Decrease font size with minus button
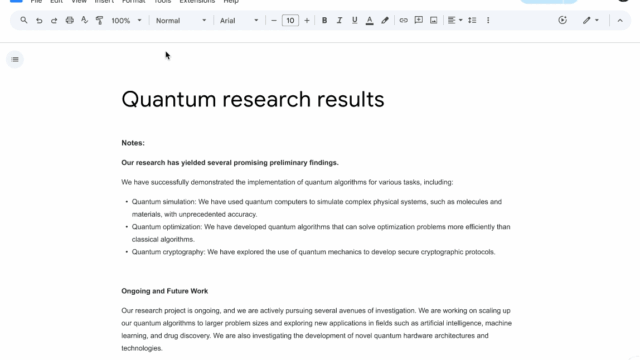Viewport: 640px width, 360px height. [274, 20]
